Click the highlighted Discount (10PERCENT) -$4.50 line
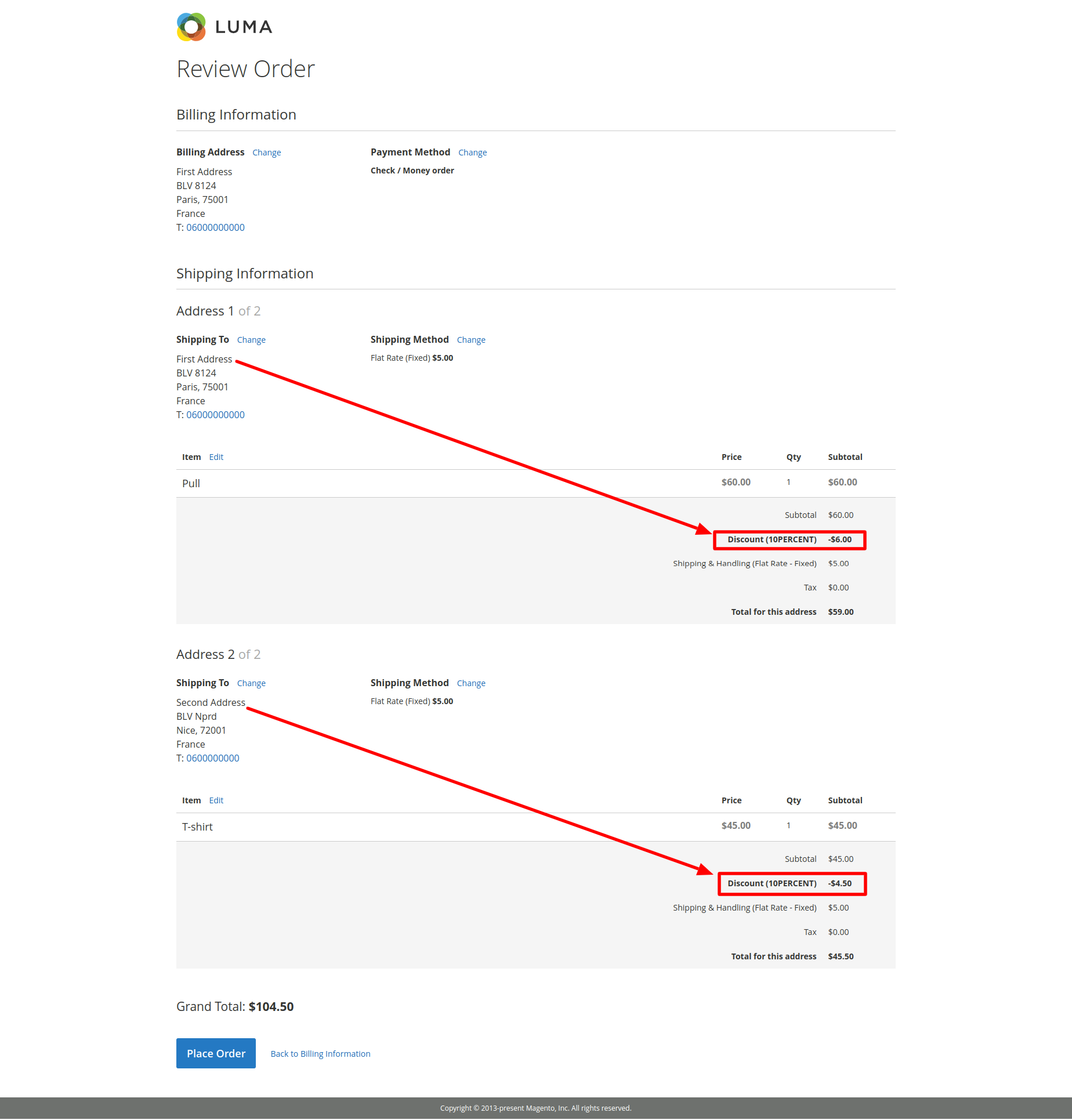Screen dimensions: 1072x1120 pos(791,883)
